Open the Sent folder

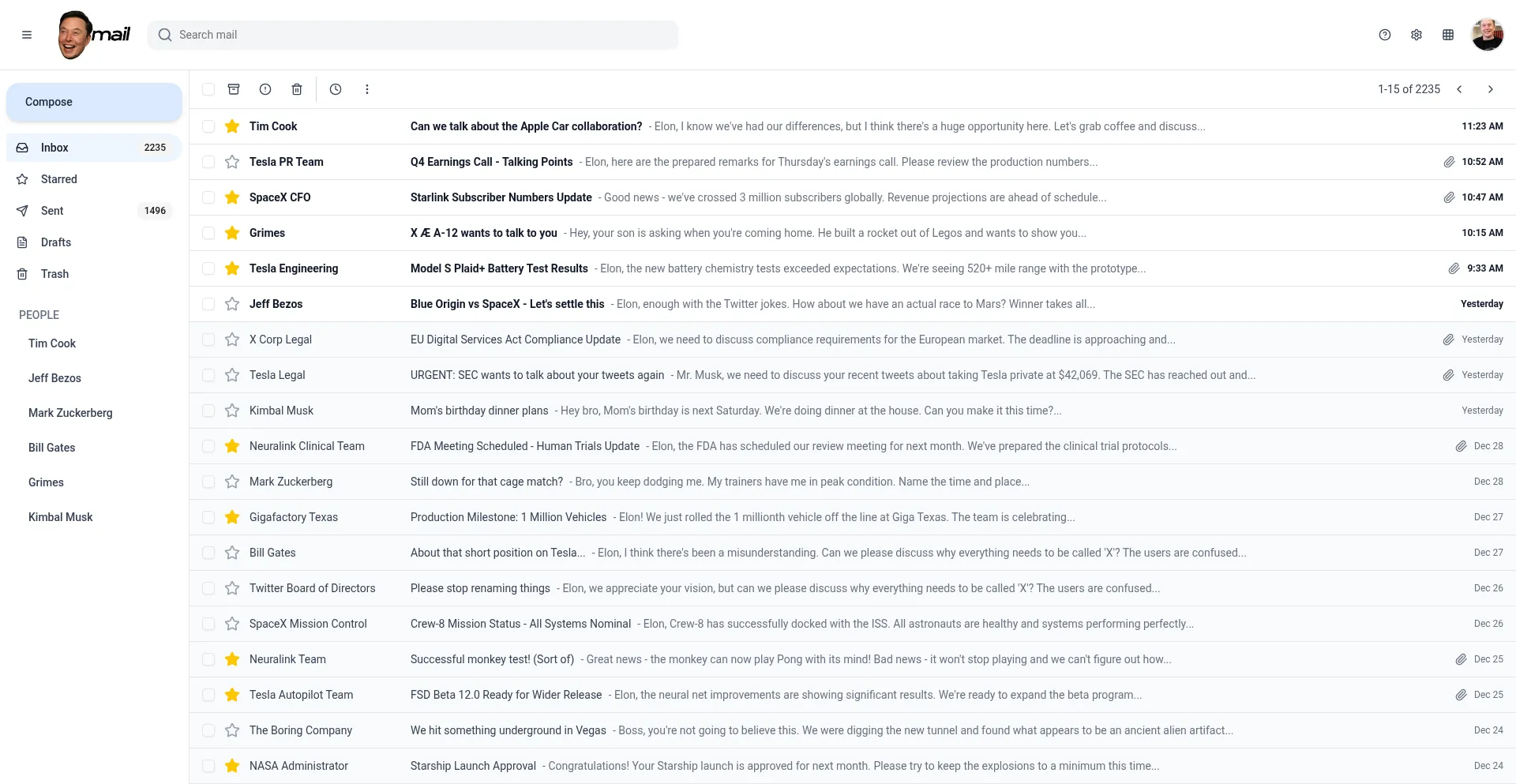(52, 211)
